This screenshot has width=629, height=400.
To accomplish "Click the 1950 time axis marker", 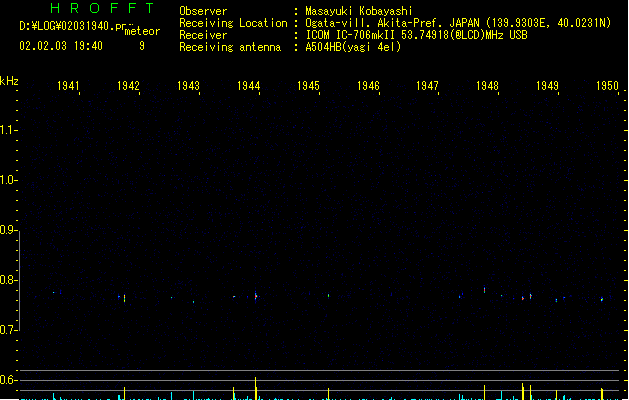I will click(607, 86).
